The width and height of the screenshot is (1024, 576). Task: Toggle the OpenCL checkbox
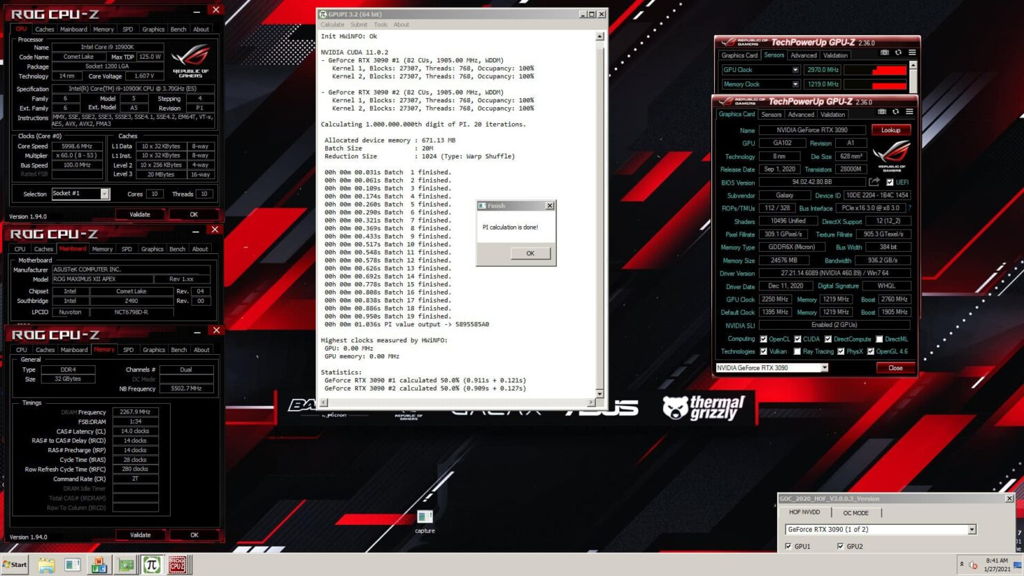click(x=763, y=339)
